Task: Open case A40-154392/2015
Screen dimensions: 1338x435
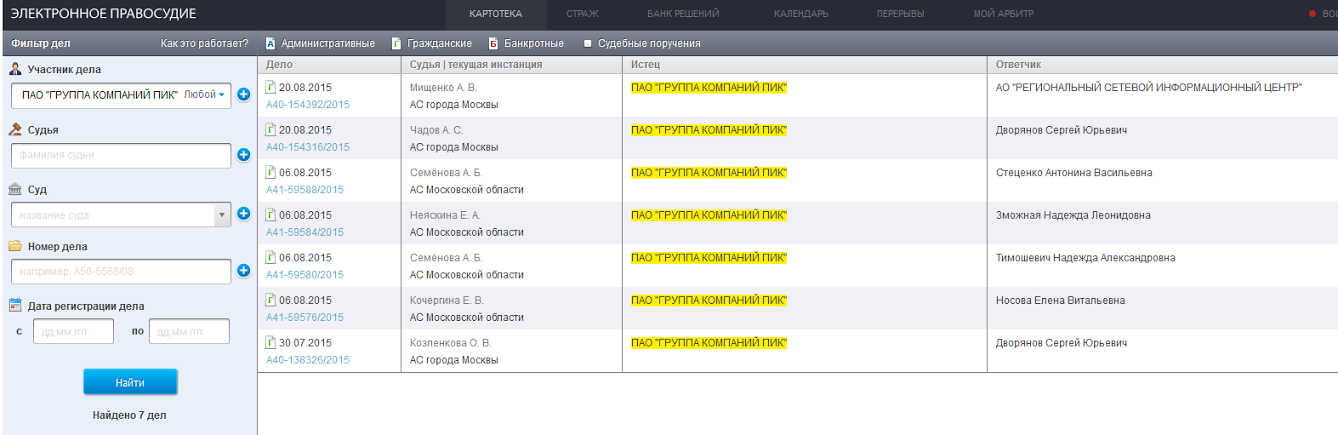Action: point(308,105)
